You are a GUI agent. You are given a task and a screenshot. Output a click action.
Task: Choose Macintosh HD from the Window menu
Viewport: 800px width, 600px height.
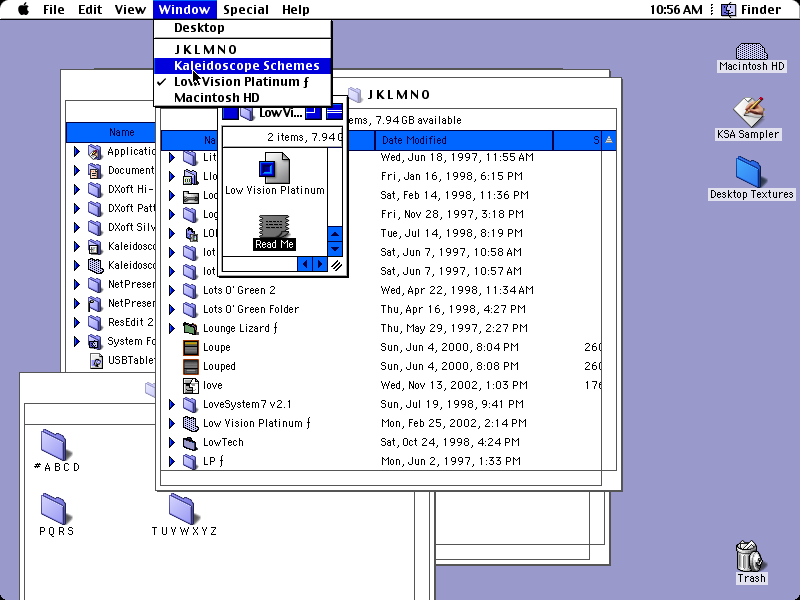tap(243, 97)
